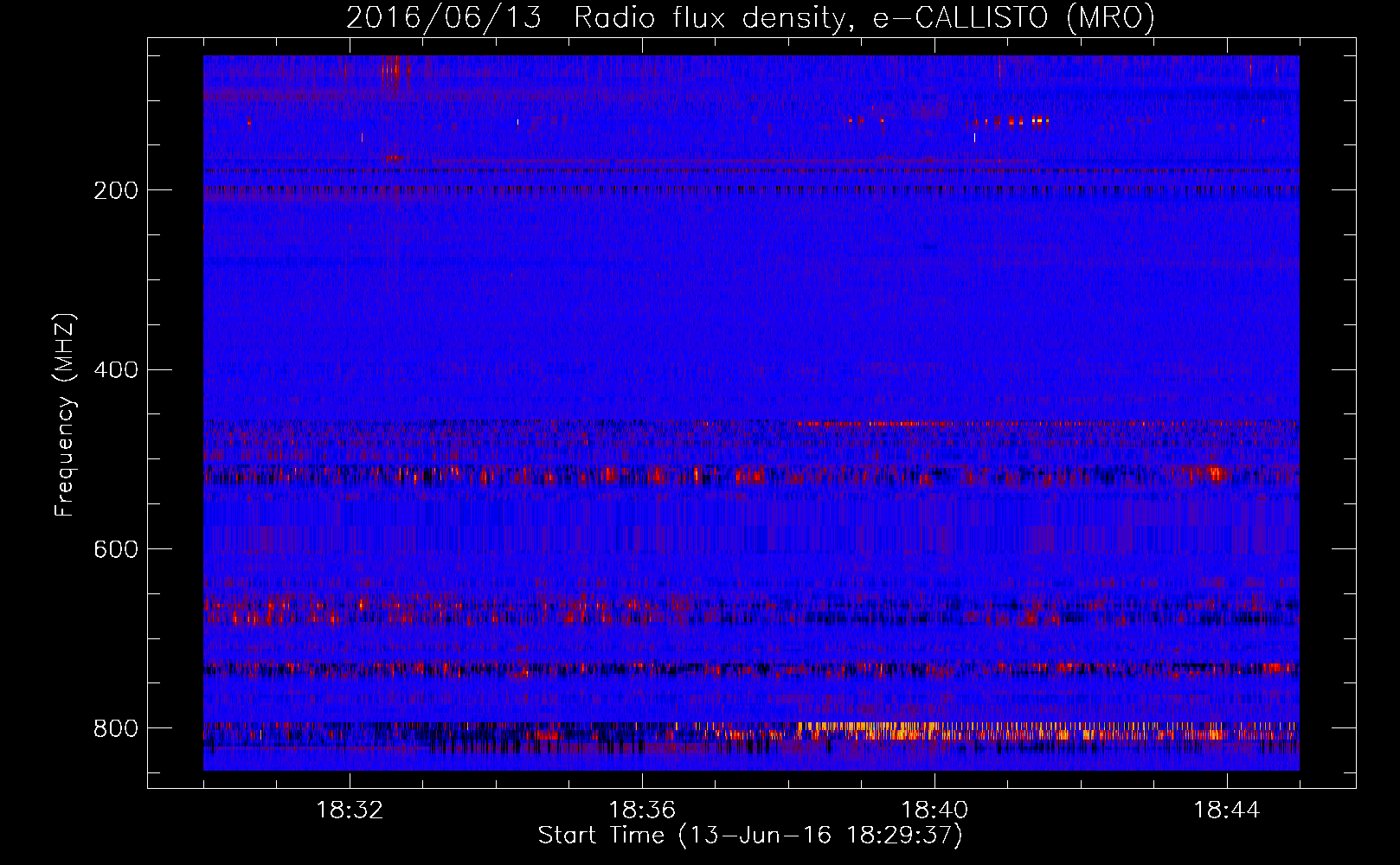Click the 18:40 time tick label
This screenshot has width=1400, height=865.
pos(934,811)
